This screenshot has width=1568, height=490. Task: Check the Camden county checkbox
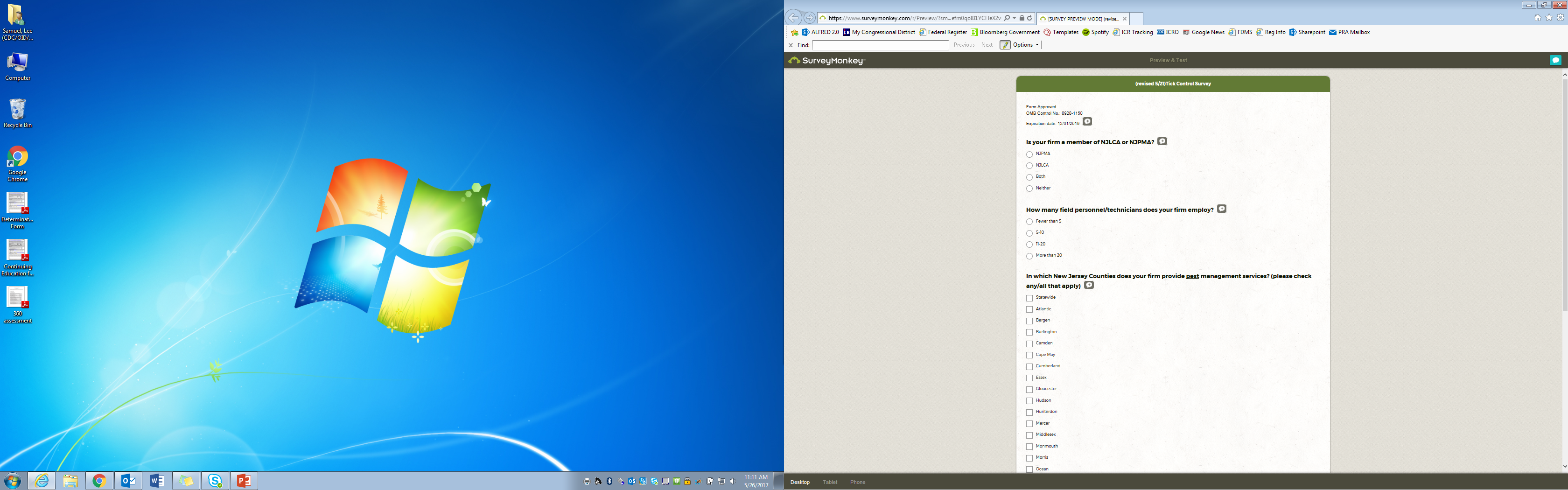(1029, 344)
